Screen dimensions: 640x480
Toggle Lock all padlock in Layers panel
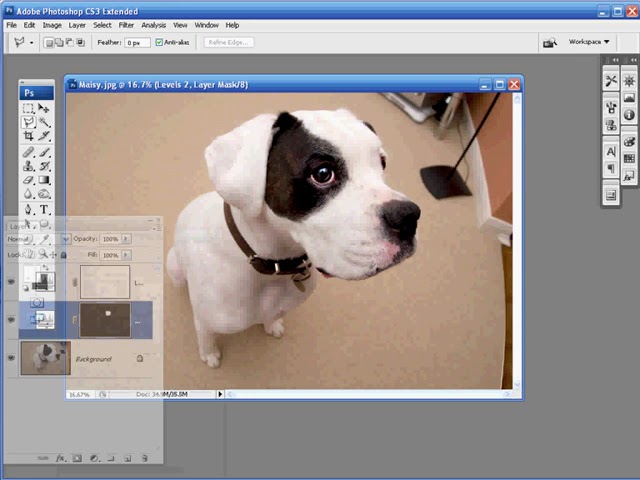point(63,255)
